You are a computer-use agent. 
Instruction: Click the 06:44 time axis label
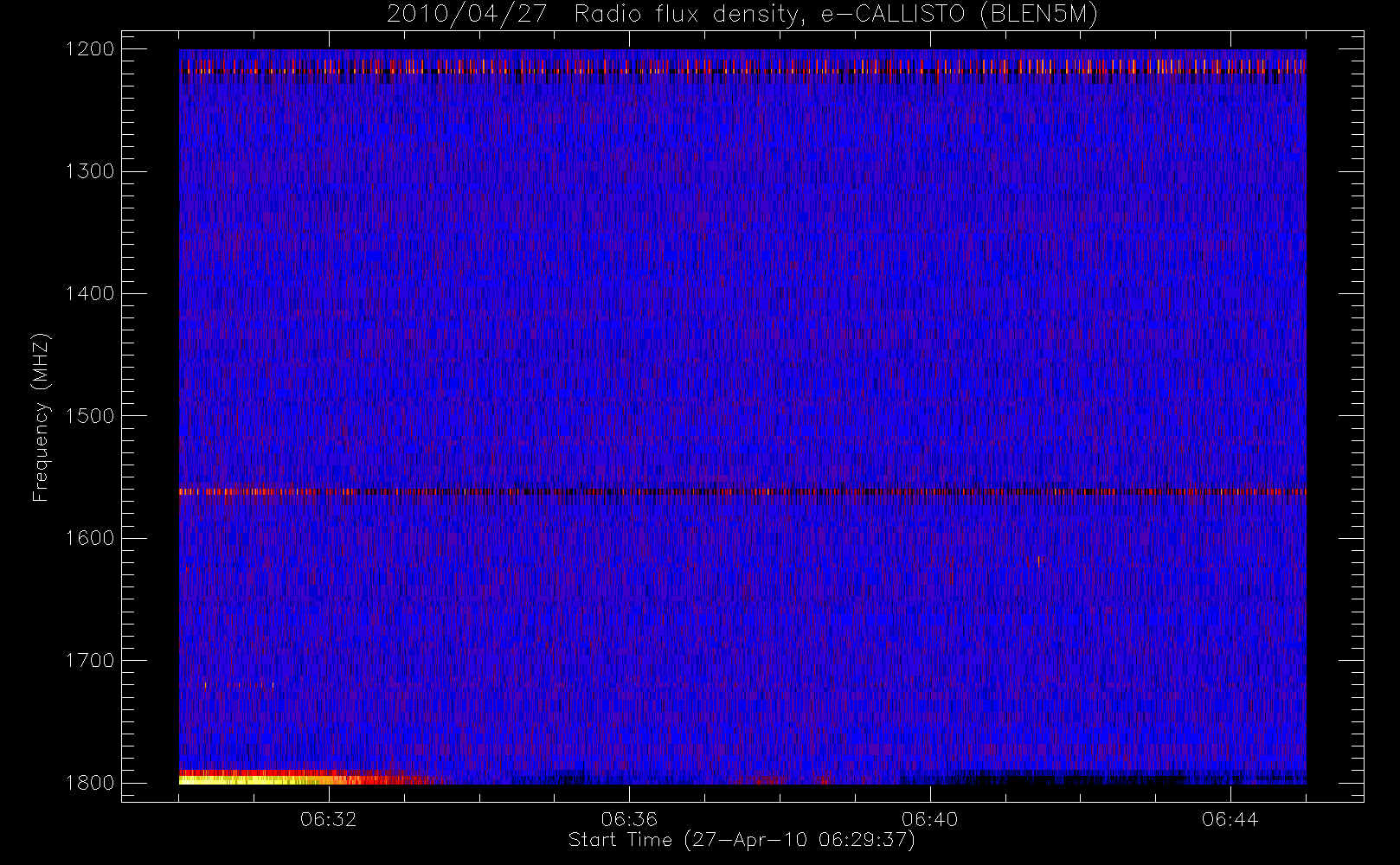(1230, 819)
